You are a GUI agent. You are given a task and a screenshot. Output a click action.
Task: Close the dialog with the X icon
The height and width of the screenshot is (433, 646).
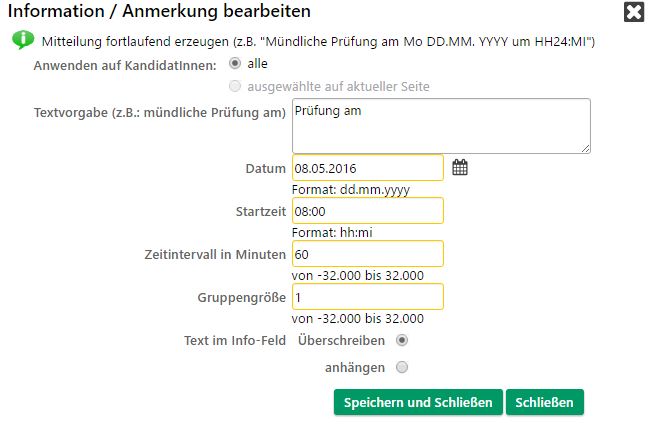634,12
